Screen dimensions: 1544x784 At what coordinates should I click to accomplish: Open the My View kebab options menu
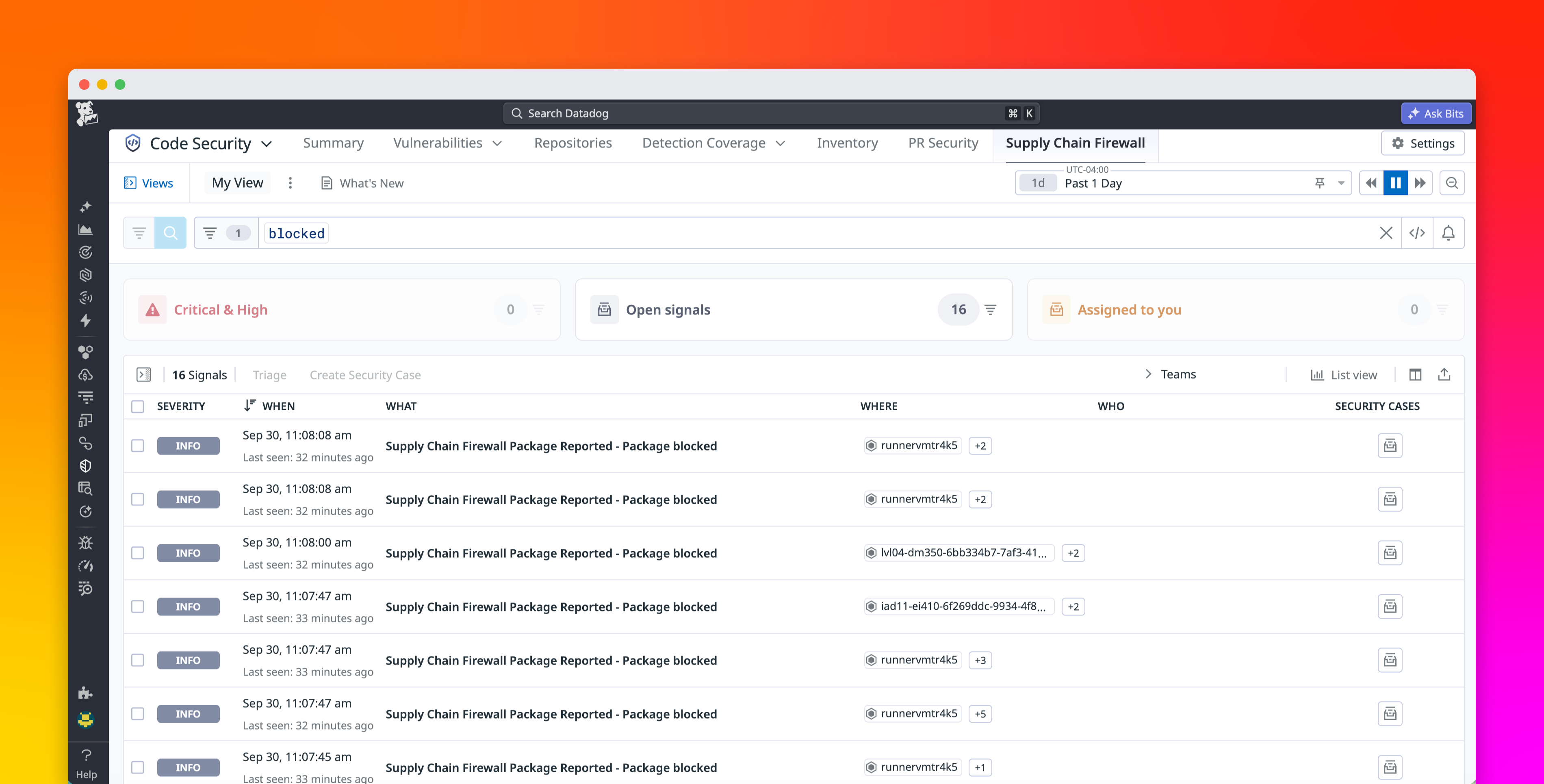tap(290, 183)
